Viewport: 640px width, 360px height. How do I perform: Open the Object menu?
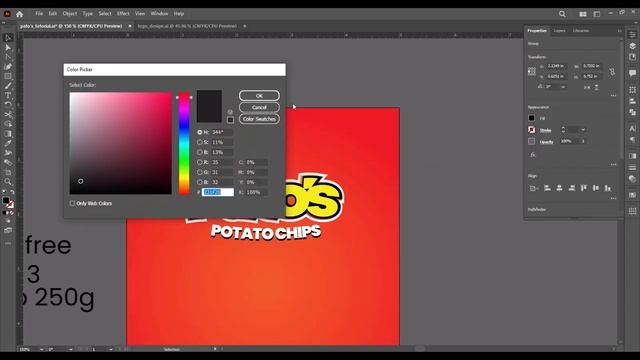(70, 13)
